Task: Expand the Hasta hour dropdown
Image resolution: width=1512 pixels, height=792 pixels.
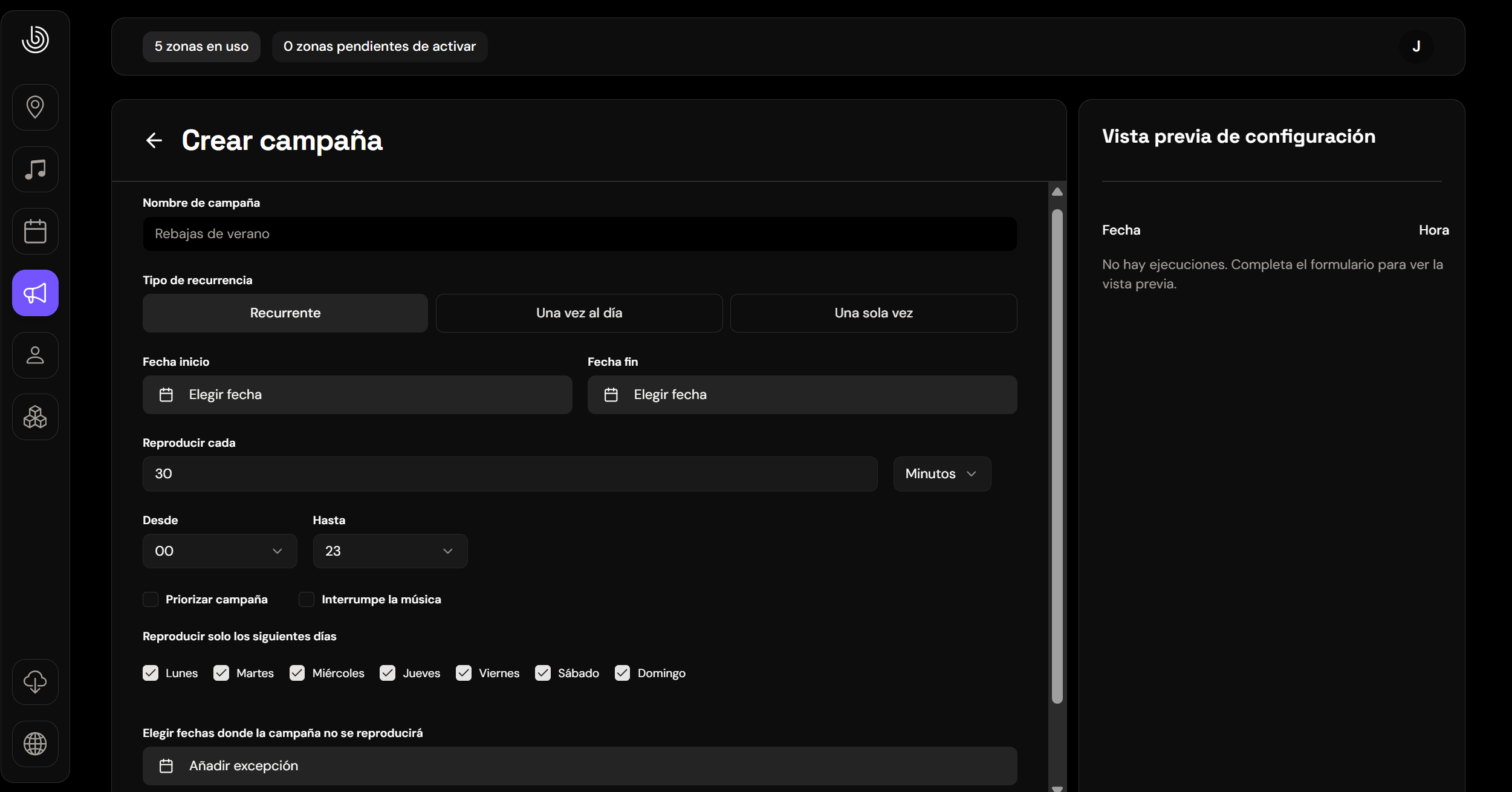Action: coord(390,551)
